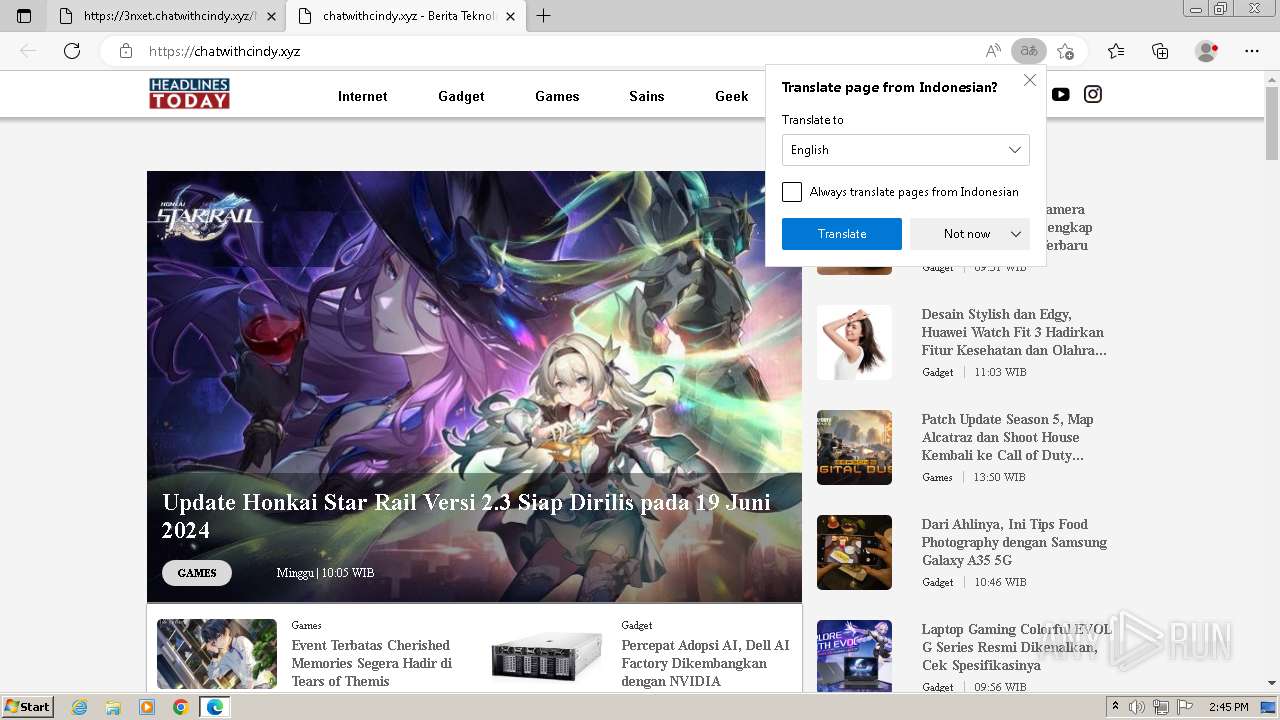Click the Tab actions menu icon
Image resolution: width=1280 pixels, height=720 pixels.
[x=24, y=16]
